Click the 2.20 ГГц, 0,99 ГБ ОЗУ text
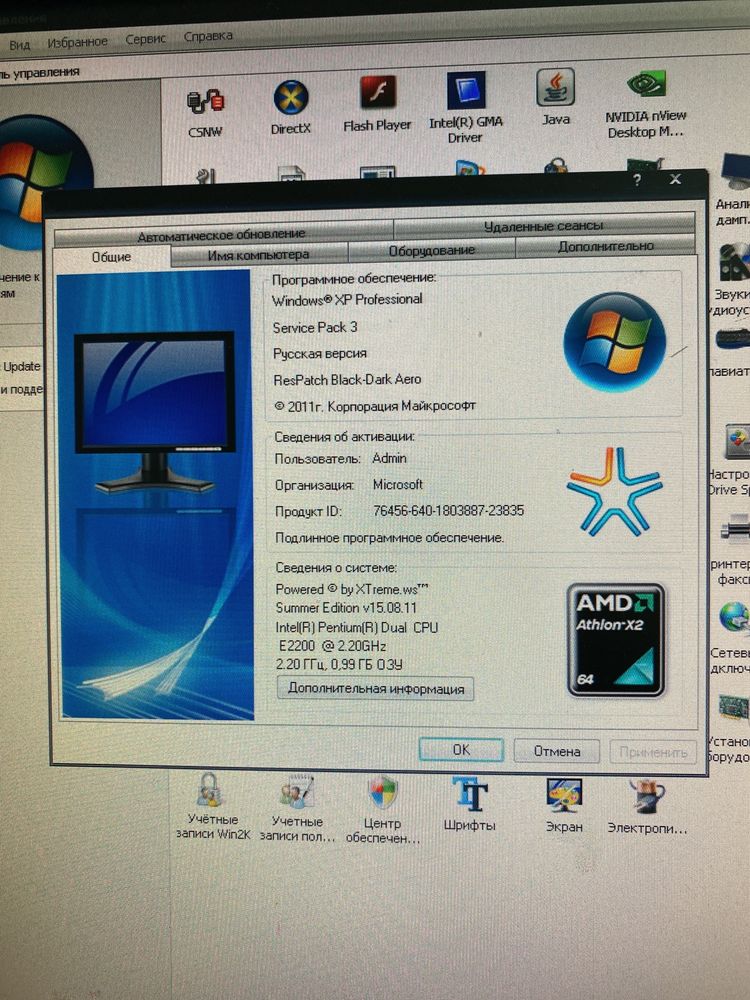Screen dimensions: 750x1000 point(339,664)
